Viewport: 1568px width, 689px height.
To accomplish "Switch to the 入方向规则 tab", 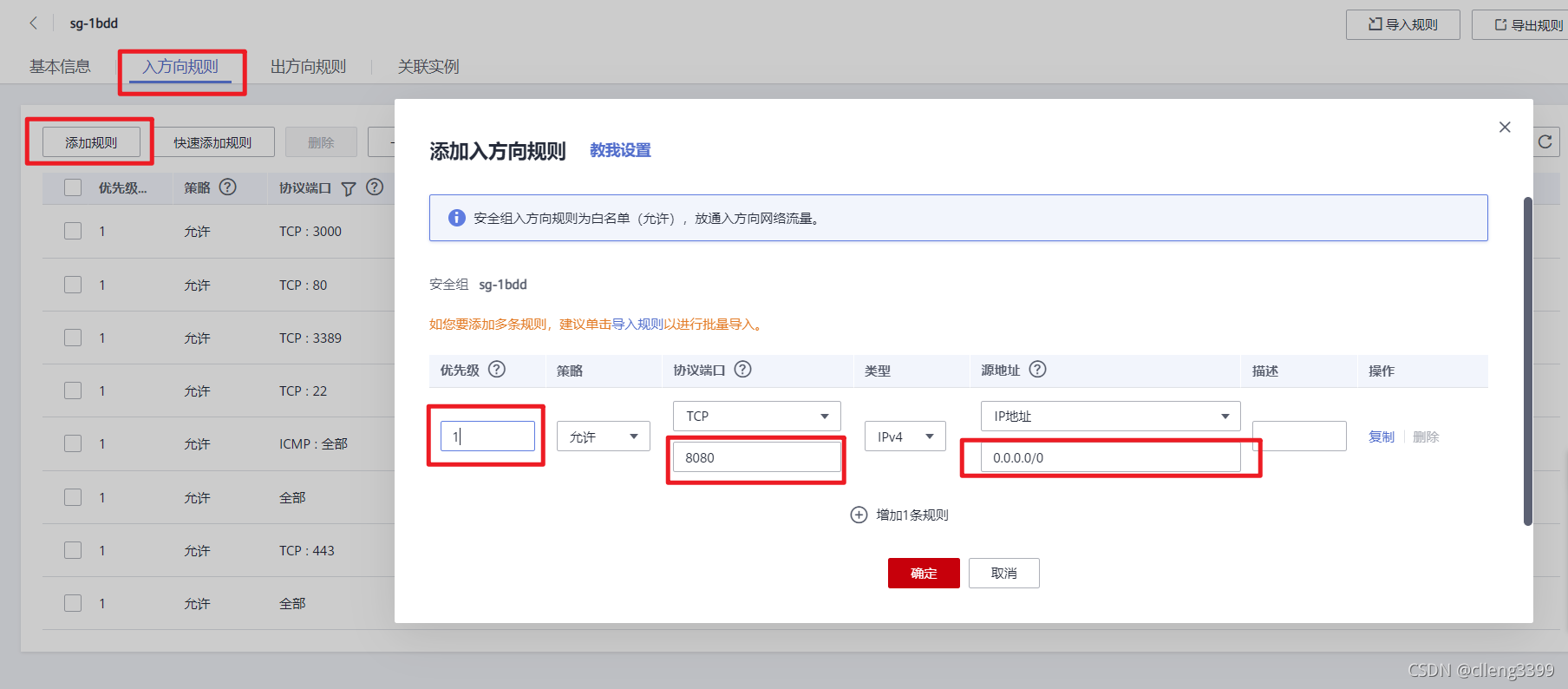I will [180, 67].
